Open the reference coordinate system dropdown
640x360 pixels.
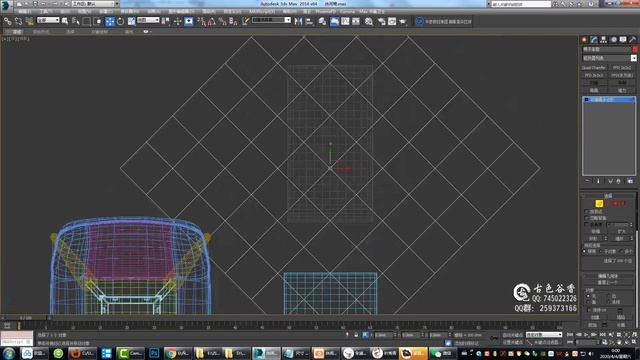tap(148, 20)
